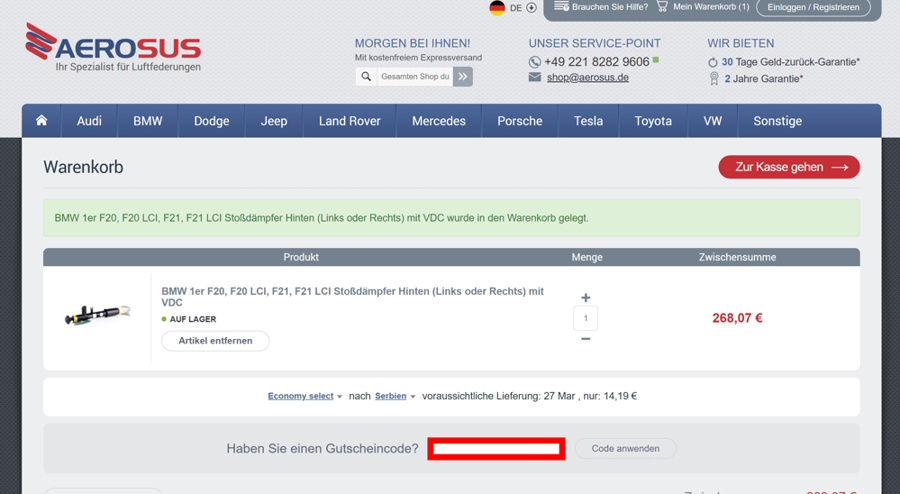The width and height of the screenshot is (900, 494).
Task: Click the shop@aerosus.de email link
Action: click(588, 77)
